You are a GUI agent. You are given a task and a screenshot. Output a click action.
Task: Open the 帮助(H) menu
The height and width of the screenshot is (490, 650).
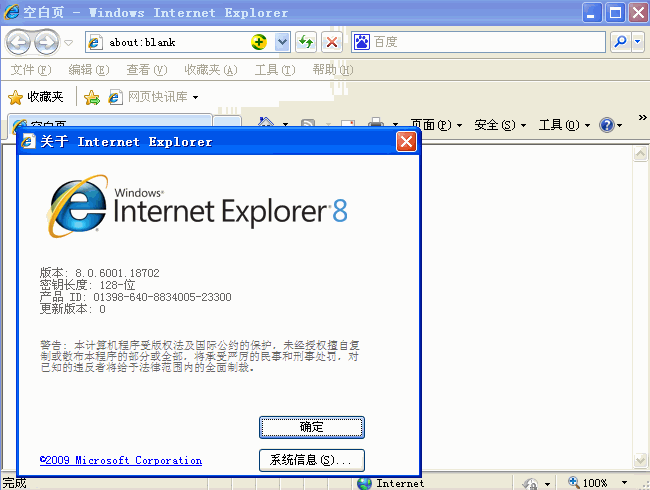(x=333, y=70)
